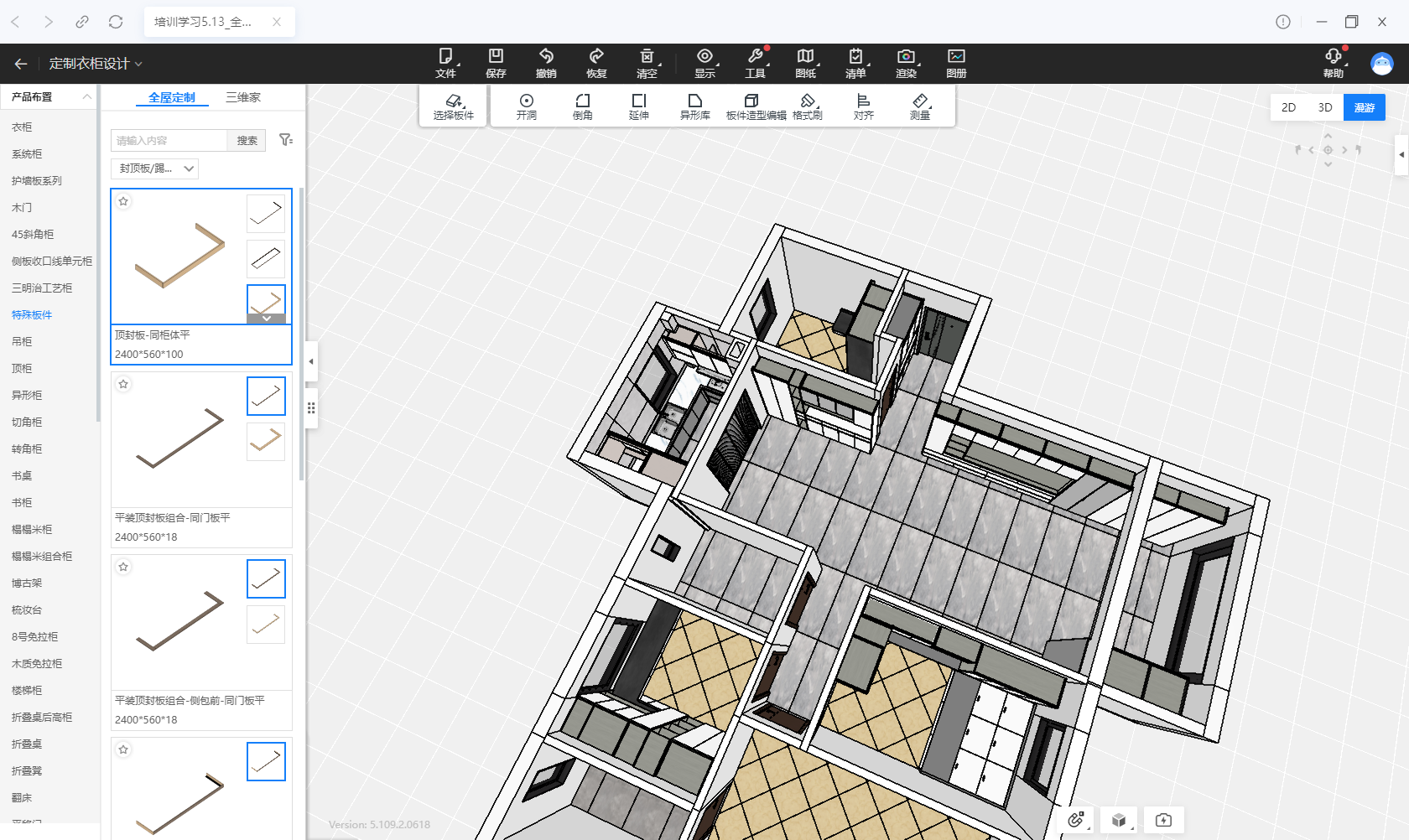1409x840 pixels.
Task: Select 吊柜 in the category list
Action: (22, 342)
